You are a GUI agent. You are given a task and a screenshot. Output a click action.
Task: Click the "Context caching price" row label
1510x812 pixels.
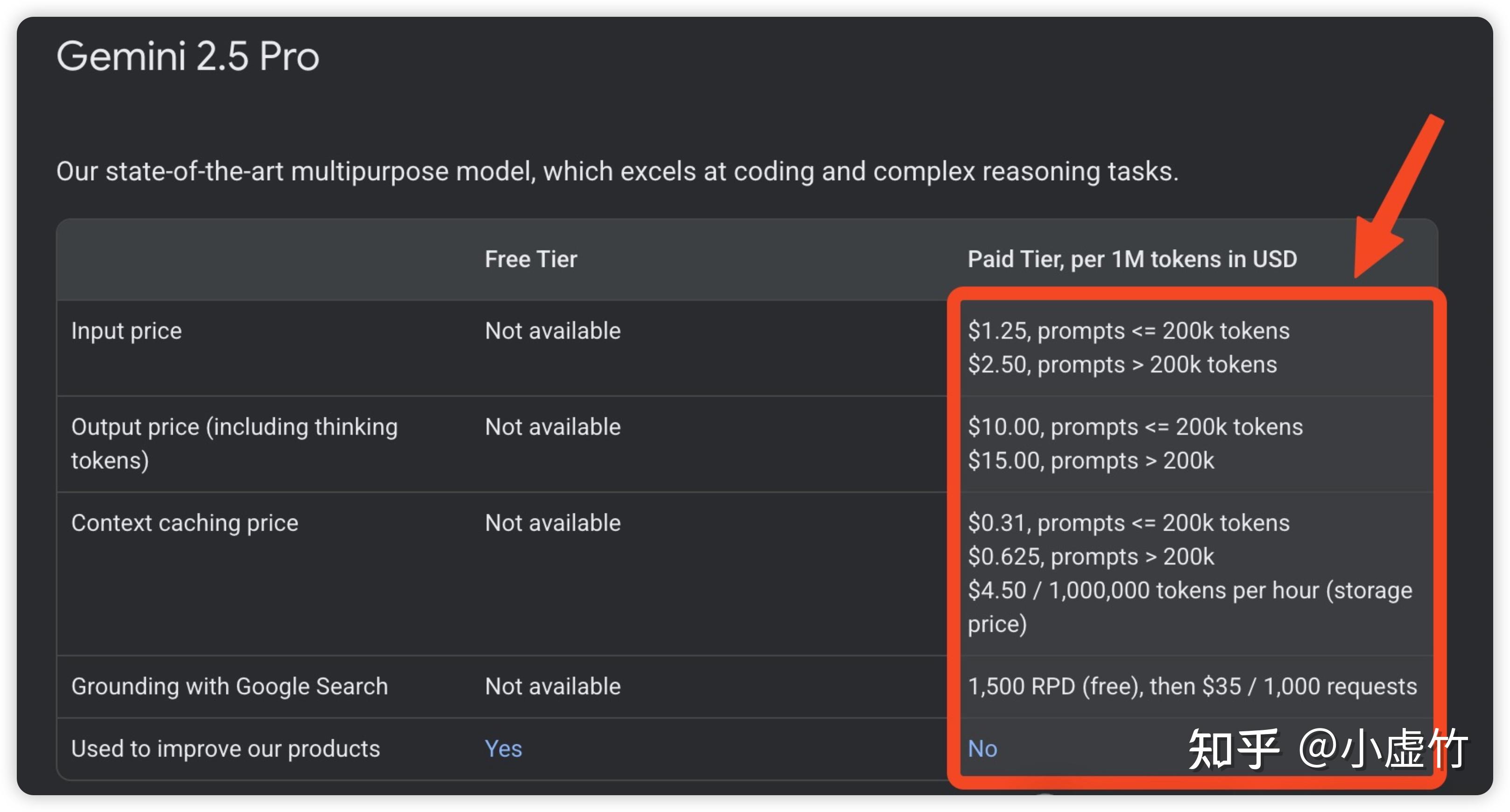pyautogui.click(x=184, y=523)
